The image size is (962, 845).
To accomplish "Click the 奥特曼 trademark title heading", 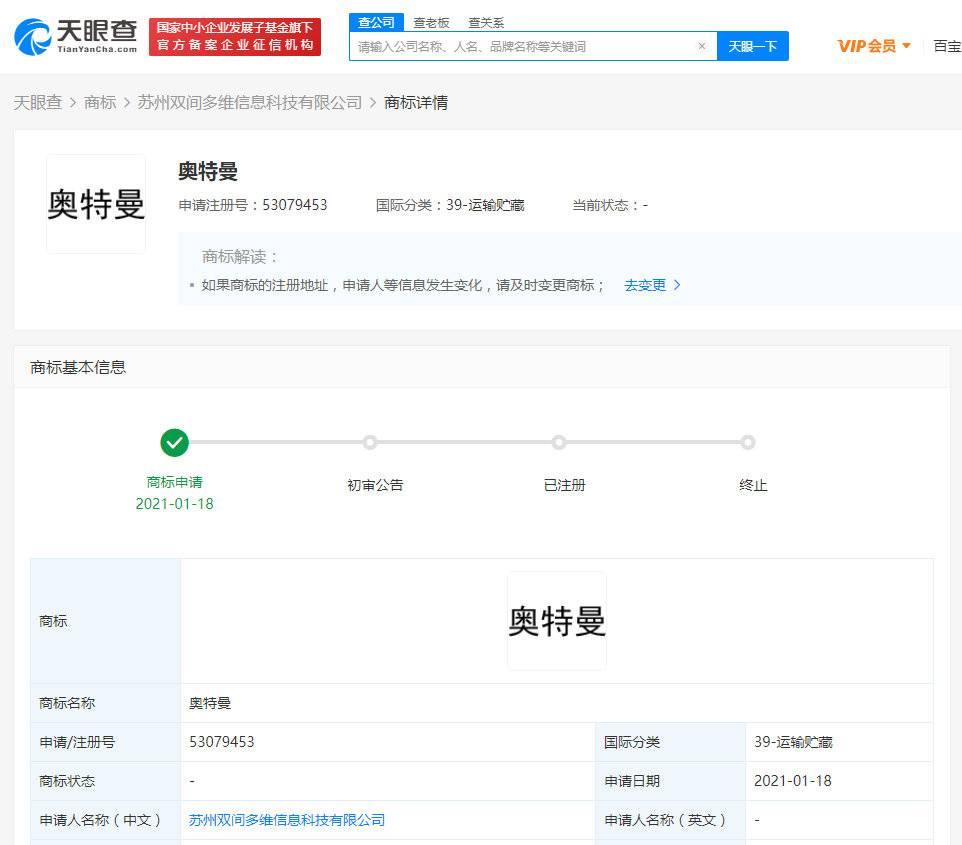I will point(208,171).
